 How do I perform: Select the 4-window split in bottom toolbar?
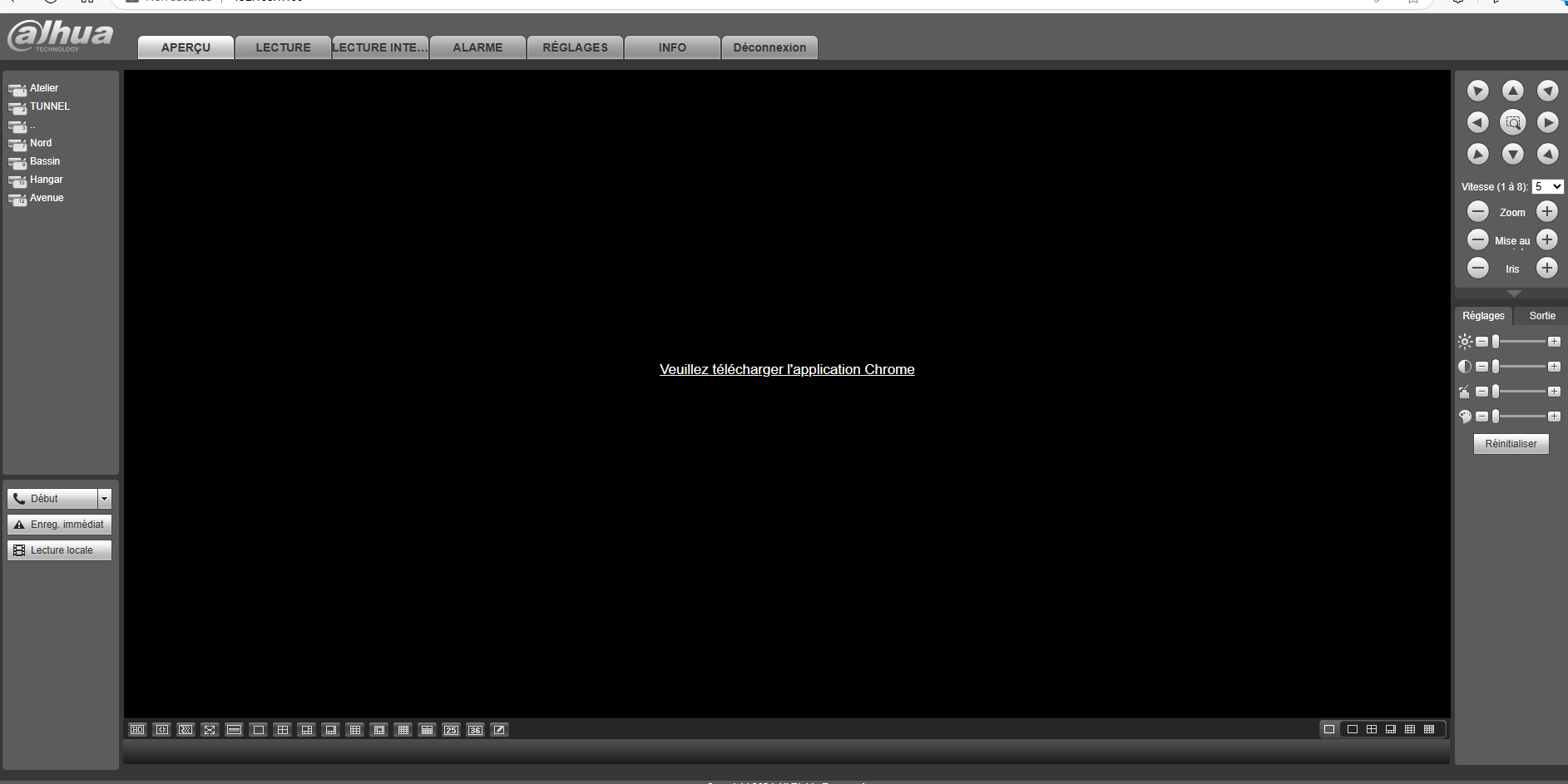click(x=282, y=730)
